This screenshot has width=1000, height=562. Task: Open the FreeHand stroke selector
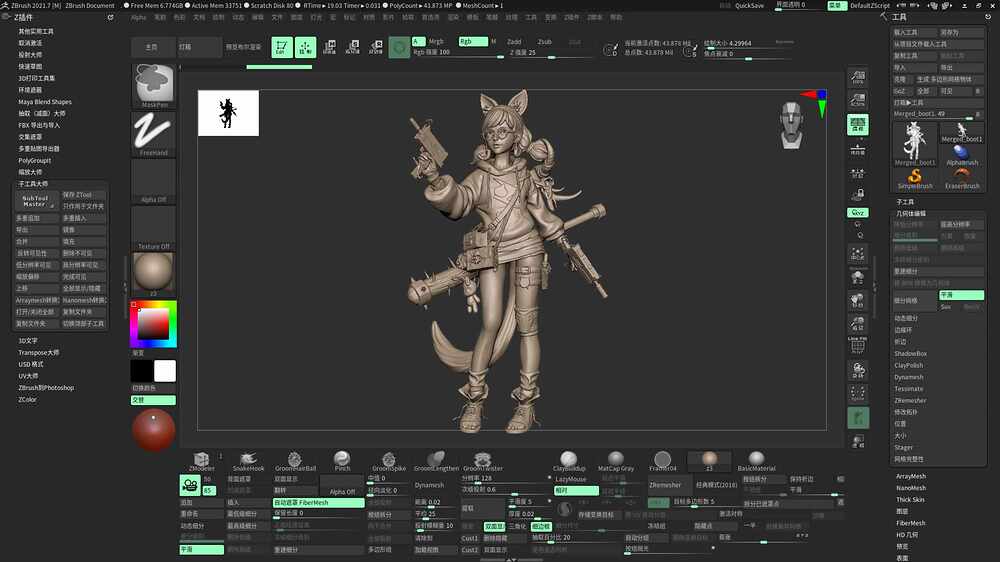pos(154,134)
